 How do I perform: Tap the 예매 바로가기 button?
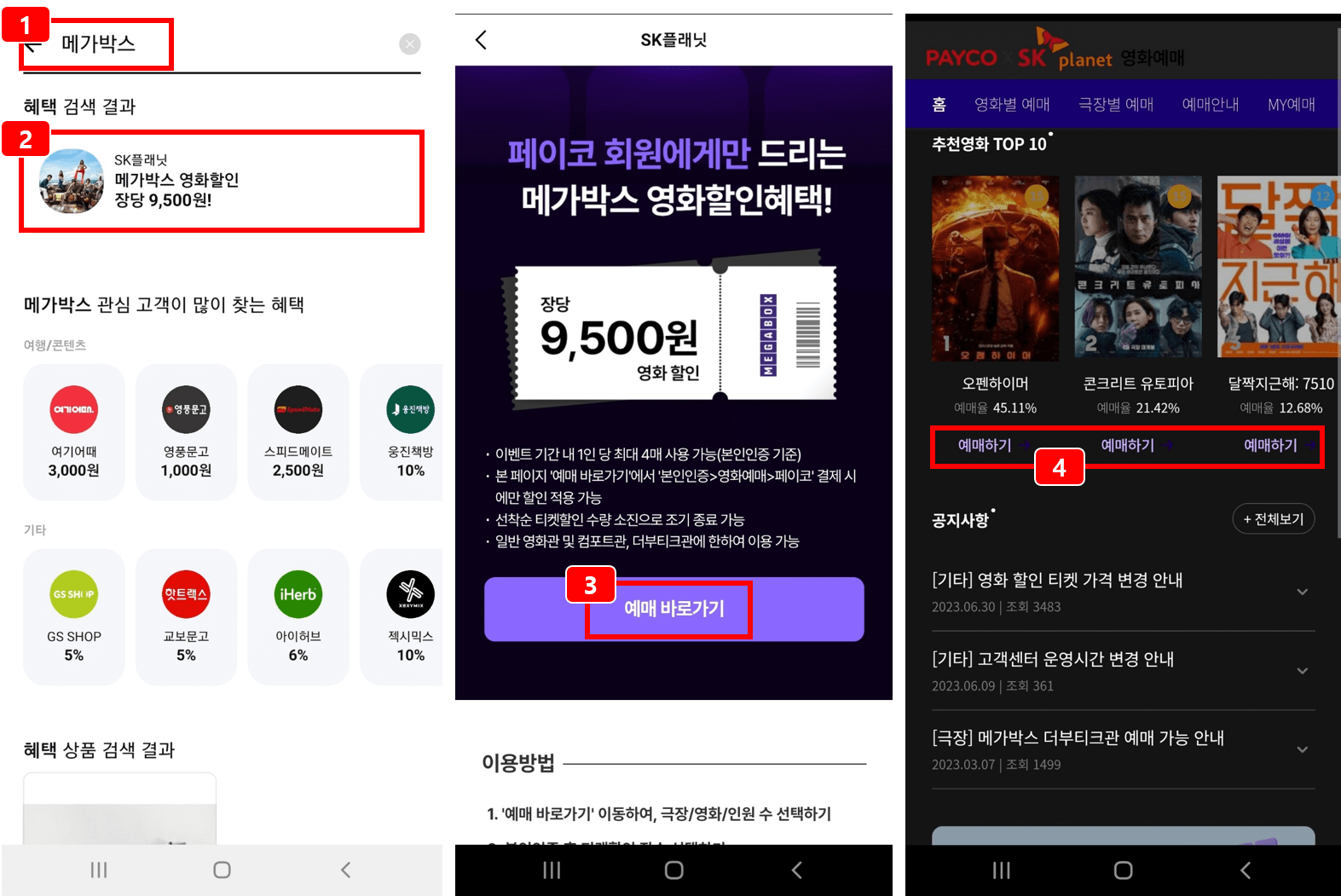pos(673,609)
